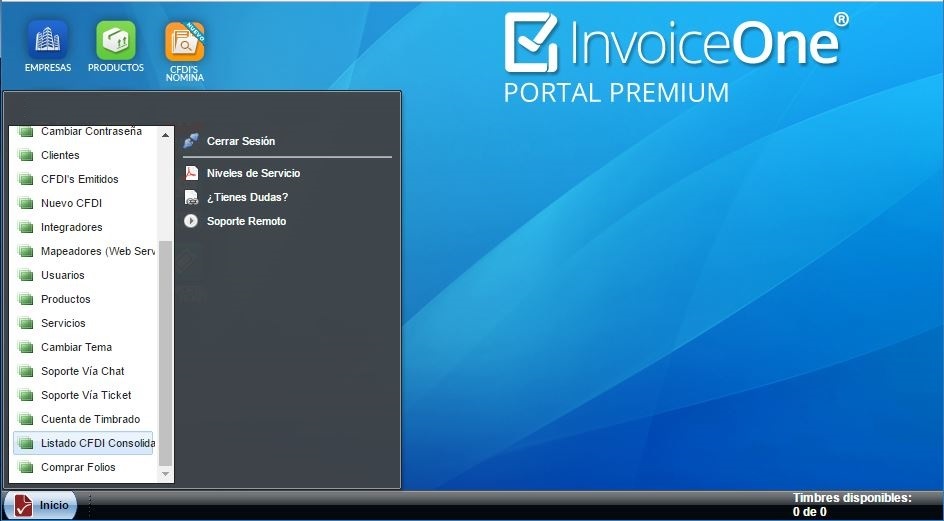Click the play icon for Soporte Remoto
Image resolution: width=944 pixels, height=521 pixels.
coord(191,221)
